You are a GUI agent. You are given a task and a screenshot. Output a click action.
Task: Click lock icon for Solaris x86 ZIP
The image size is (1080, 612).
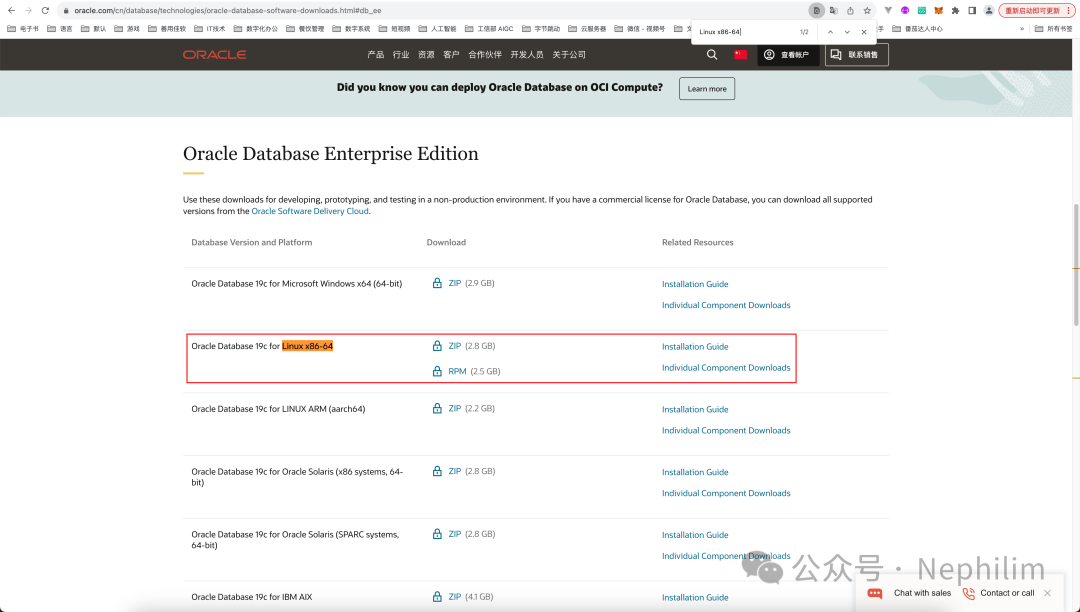[437, 471]
